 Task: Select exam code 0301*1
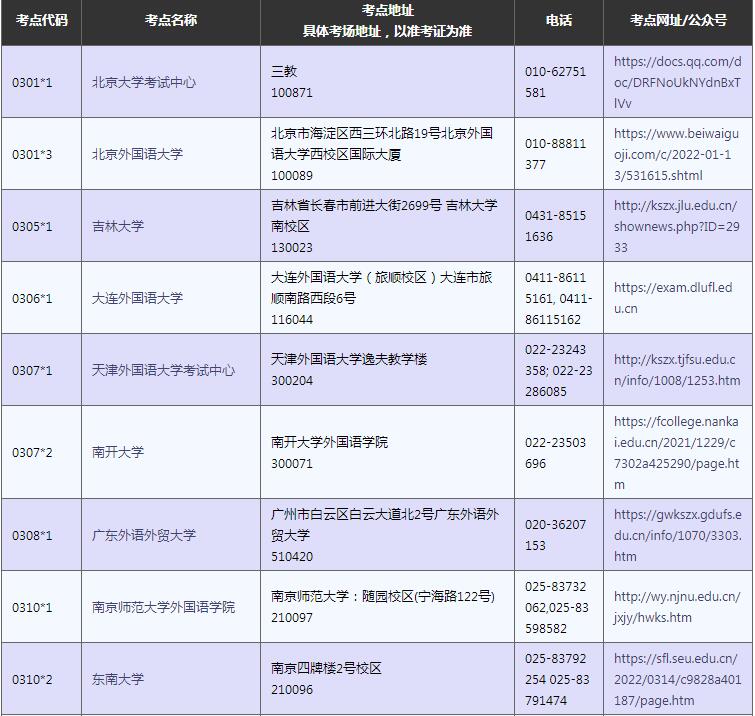tap(32, 83)
